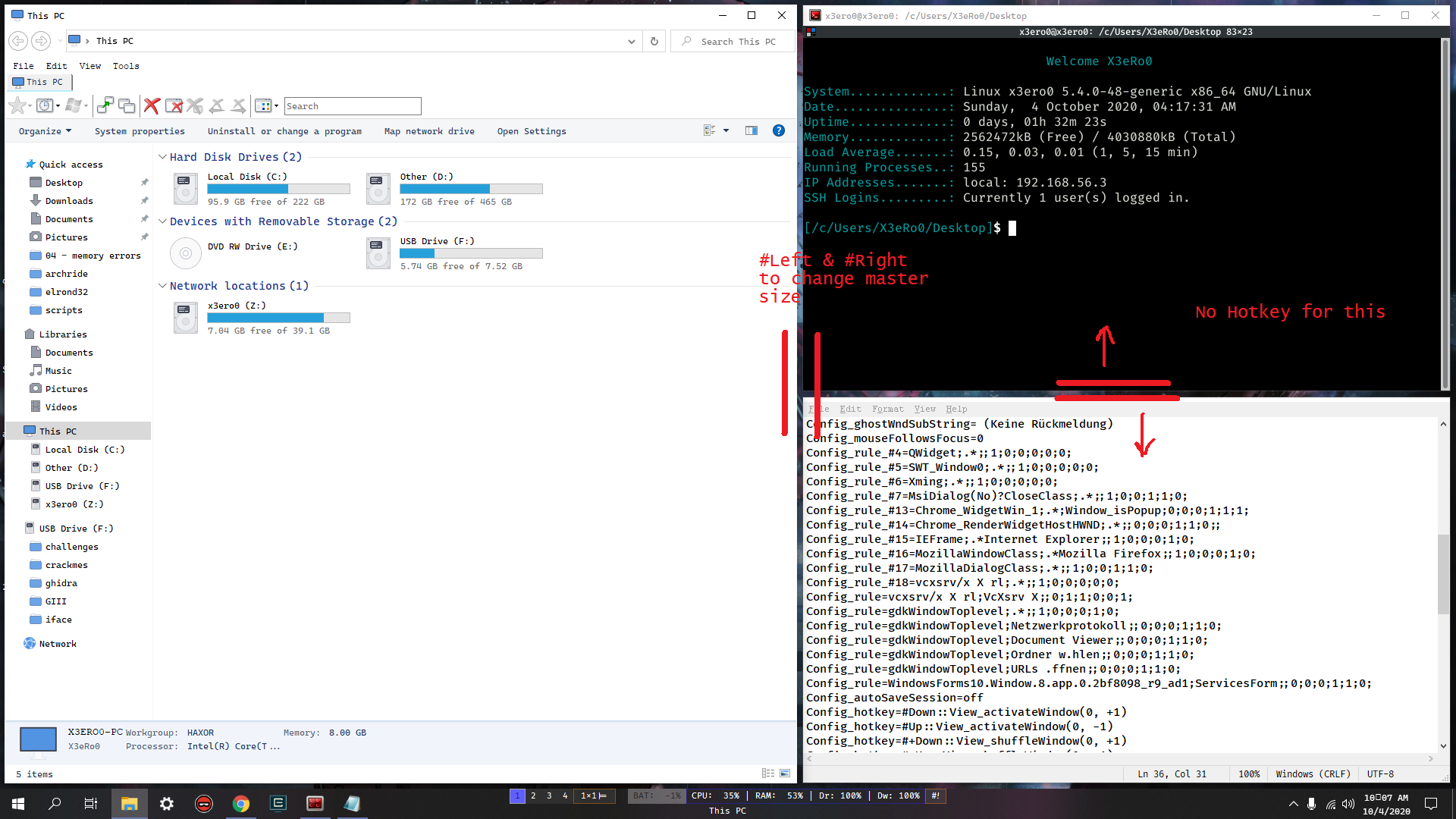Collapse the Hard Disk Drives group
This screenshot has height=819, width=1456.
click(x=162, y=157)
